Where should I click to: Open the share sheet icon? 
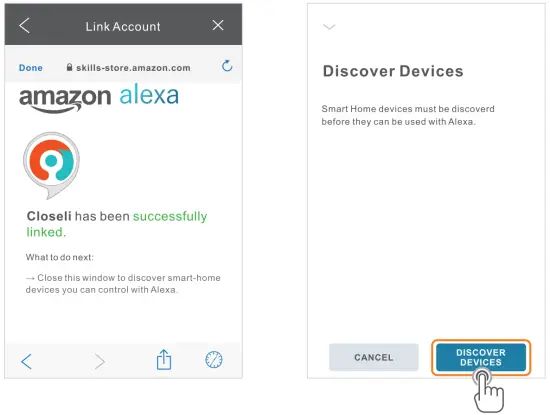pyautogui.click(x=164, y=360)
